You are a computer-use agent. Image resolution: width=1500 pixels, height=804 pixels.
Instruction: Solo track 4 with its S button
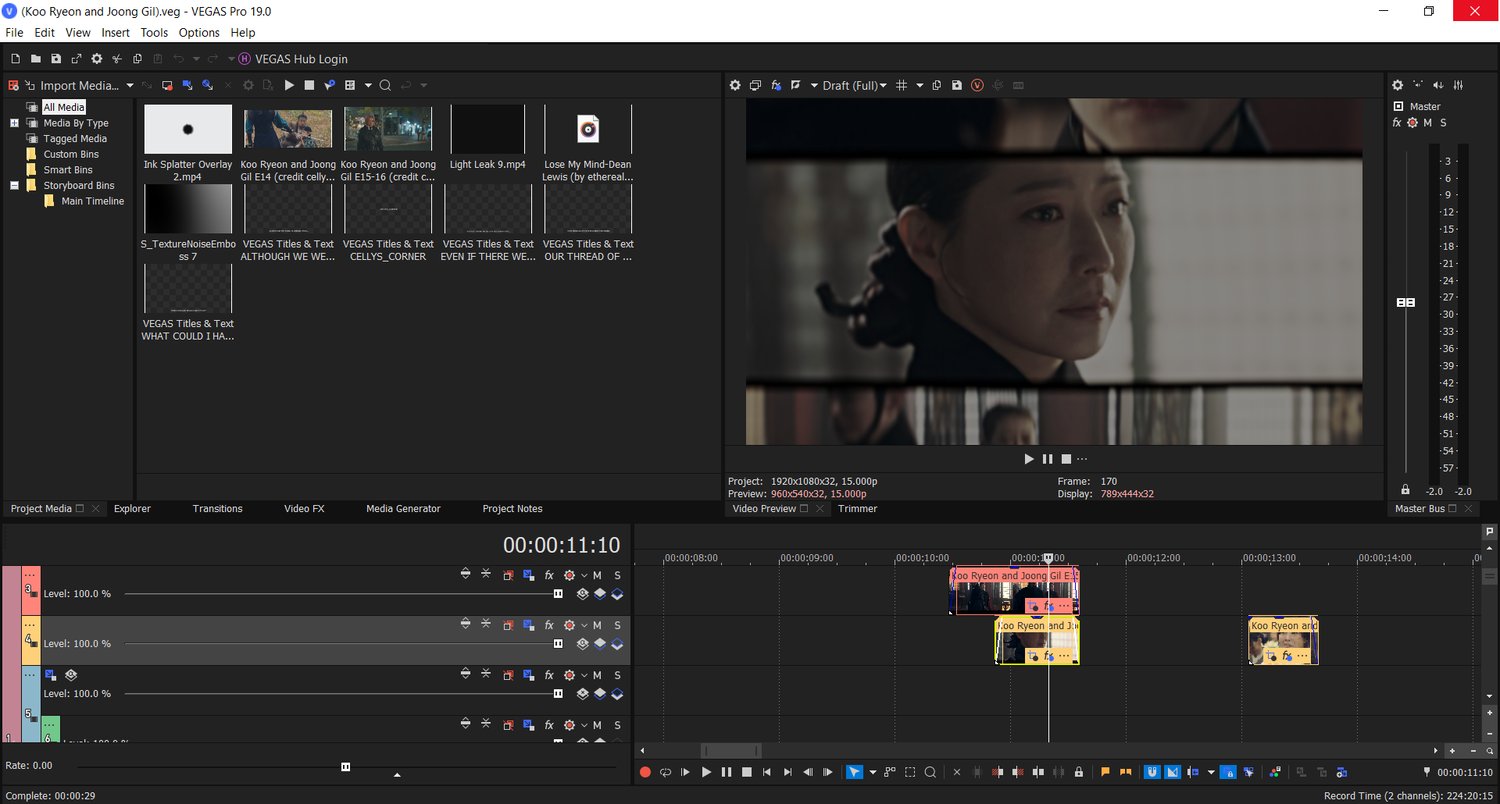coord(617,625)
